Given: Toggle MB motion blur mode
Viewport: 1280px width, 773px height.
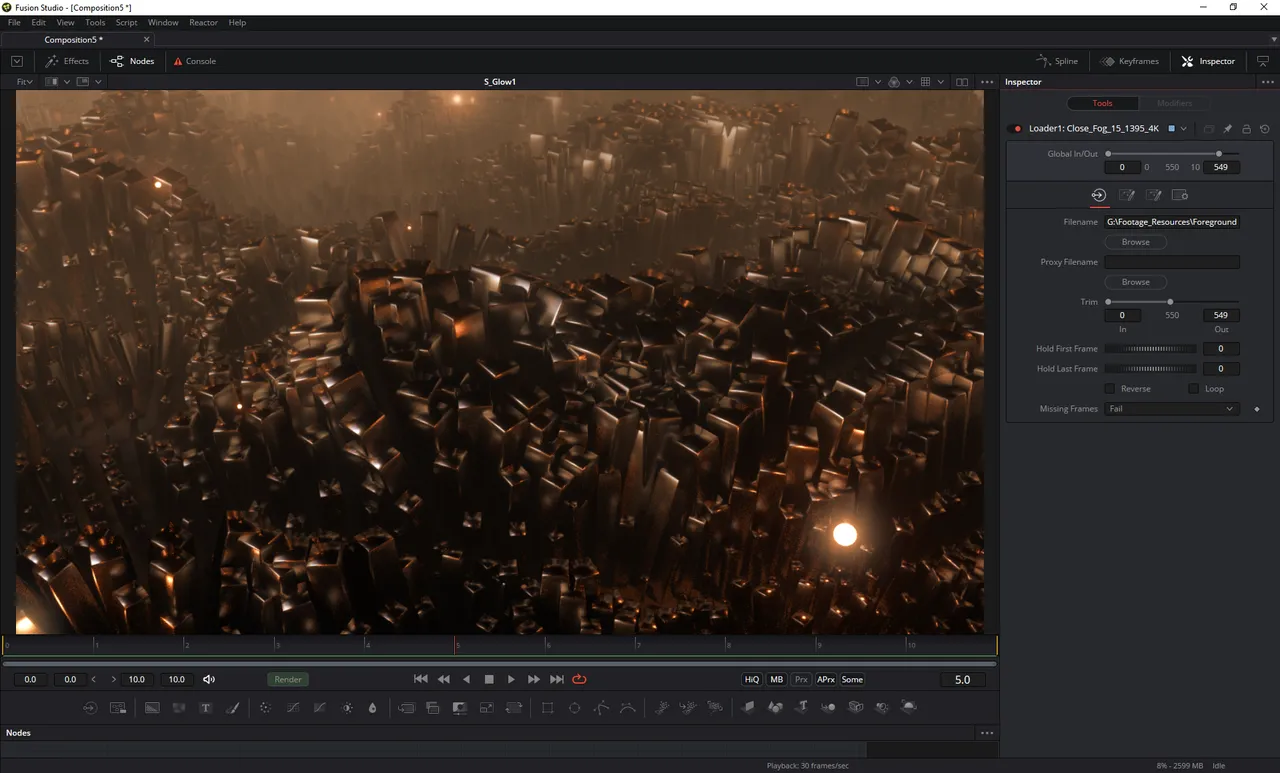Looking at the screenshot, I should tap(776, 679).
